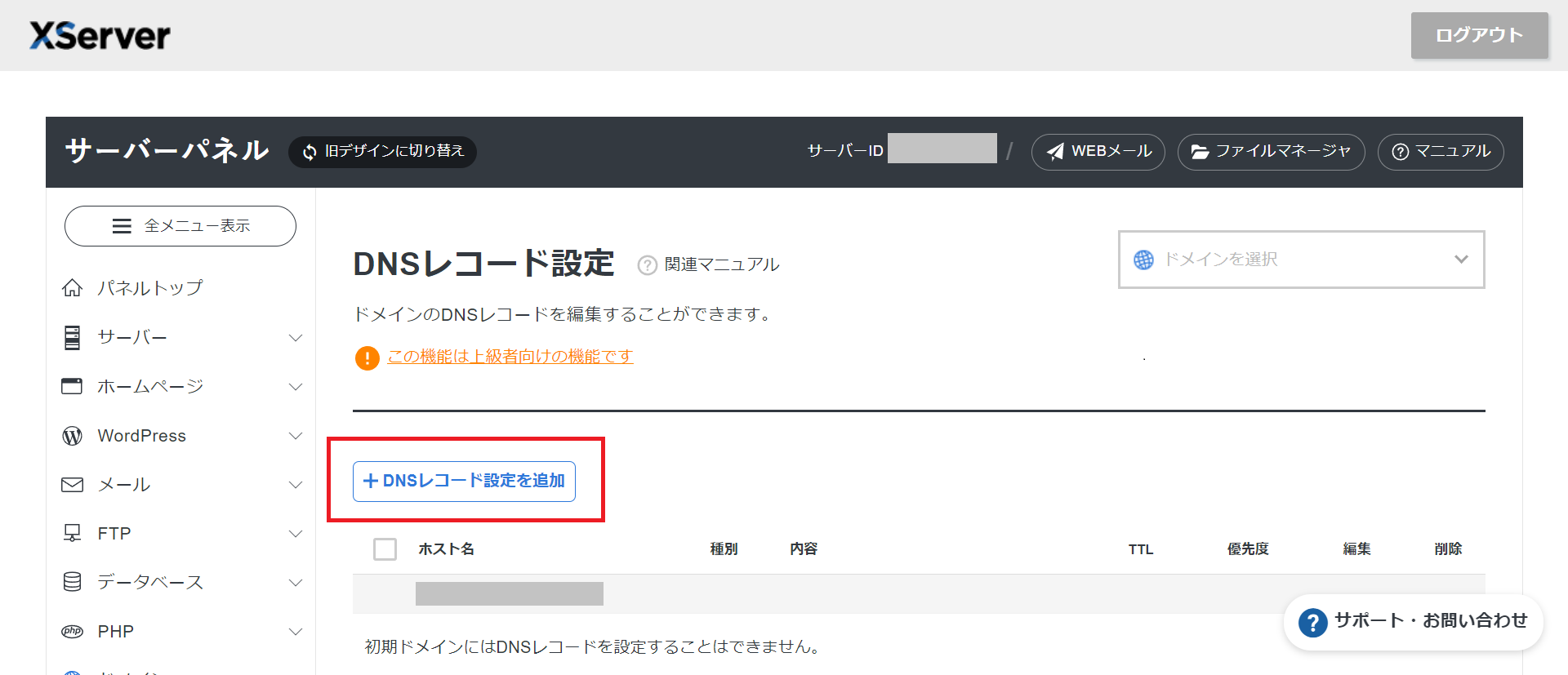
Task: Open サポート・お問い合わせ support button
Action: point(1413,622)
